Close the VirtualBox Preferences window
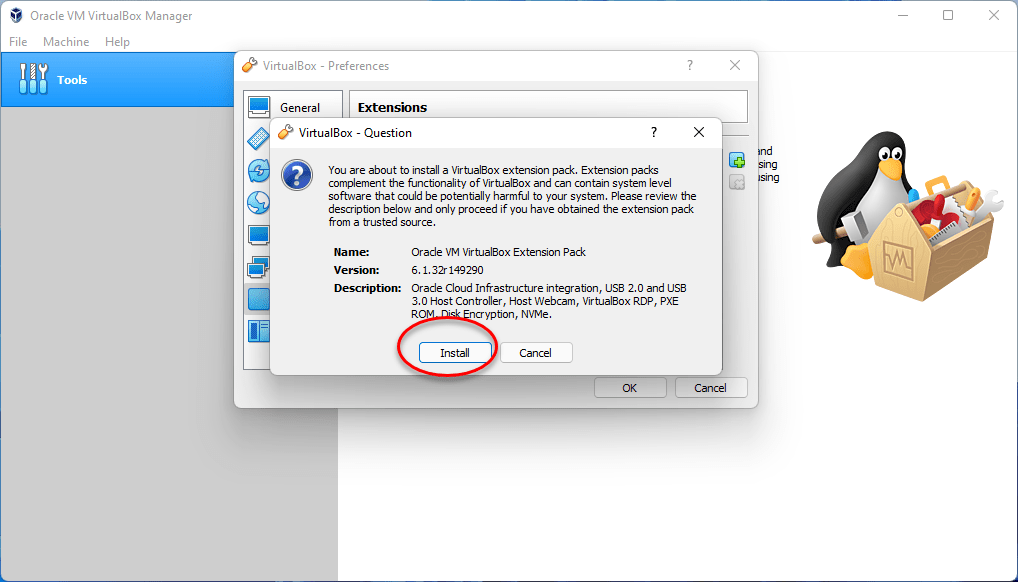The image size is (1018, 582). pos(735,66)
